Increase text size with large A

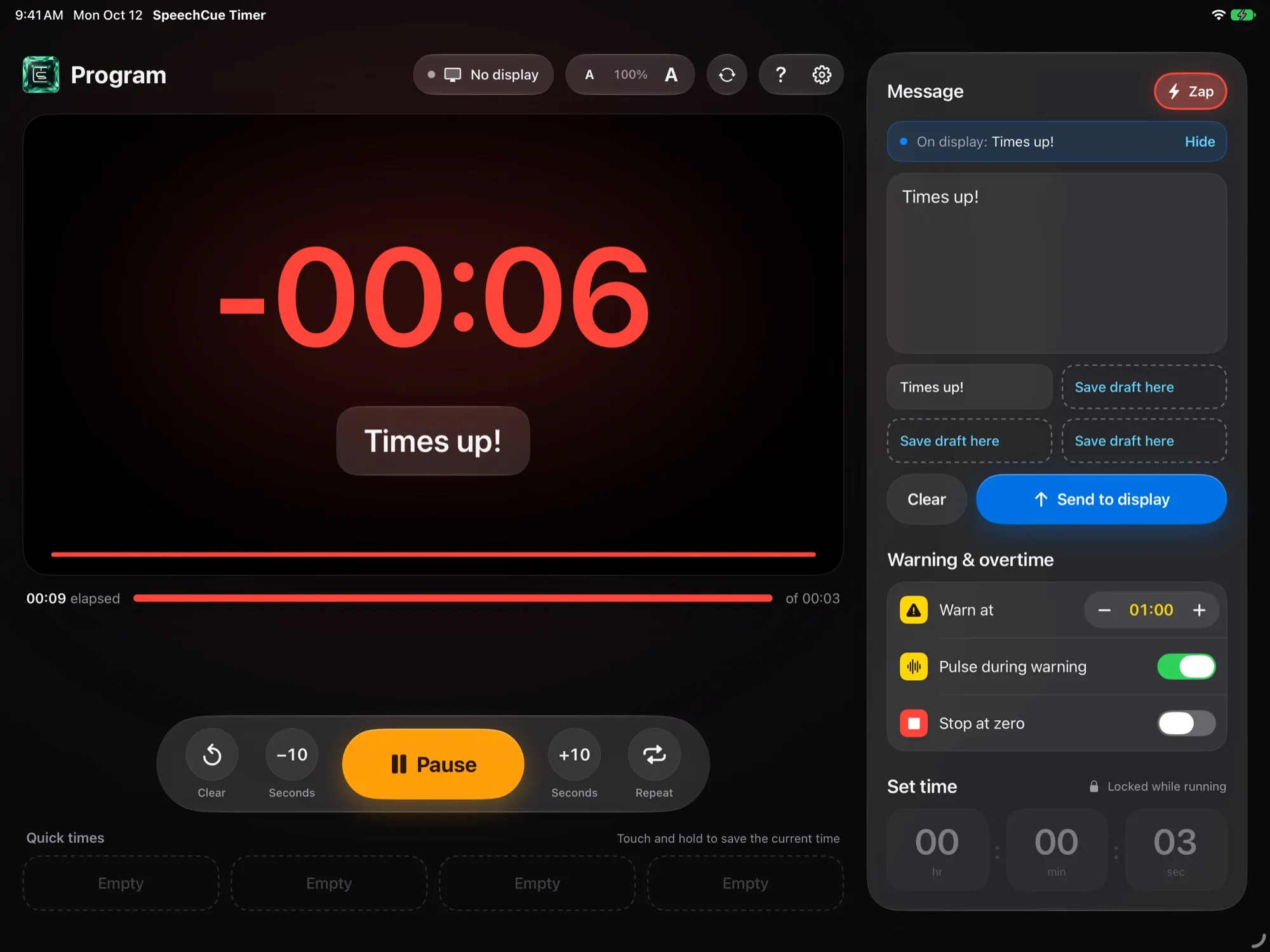(x=671, y=75)
